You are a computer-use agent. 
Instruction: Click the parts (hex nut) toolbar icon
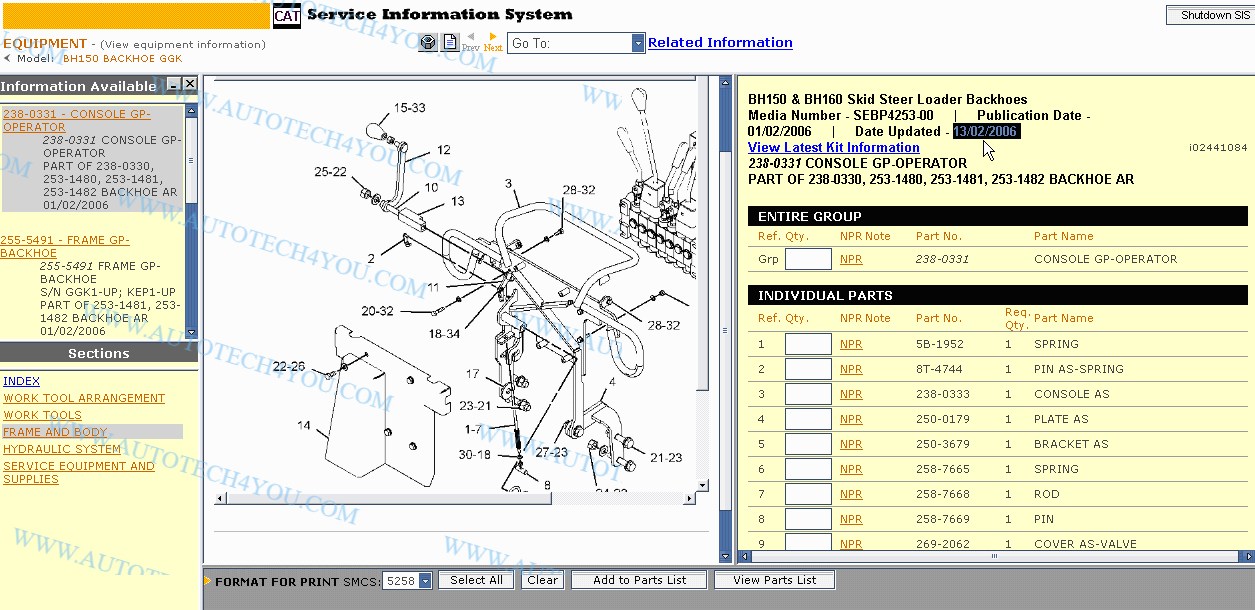click(x=427, y=43)
